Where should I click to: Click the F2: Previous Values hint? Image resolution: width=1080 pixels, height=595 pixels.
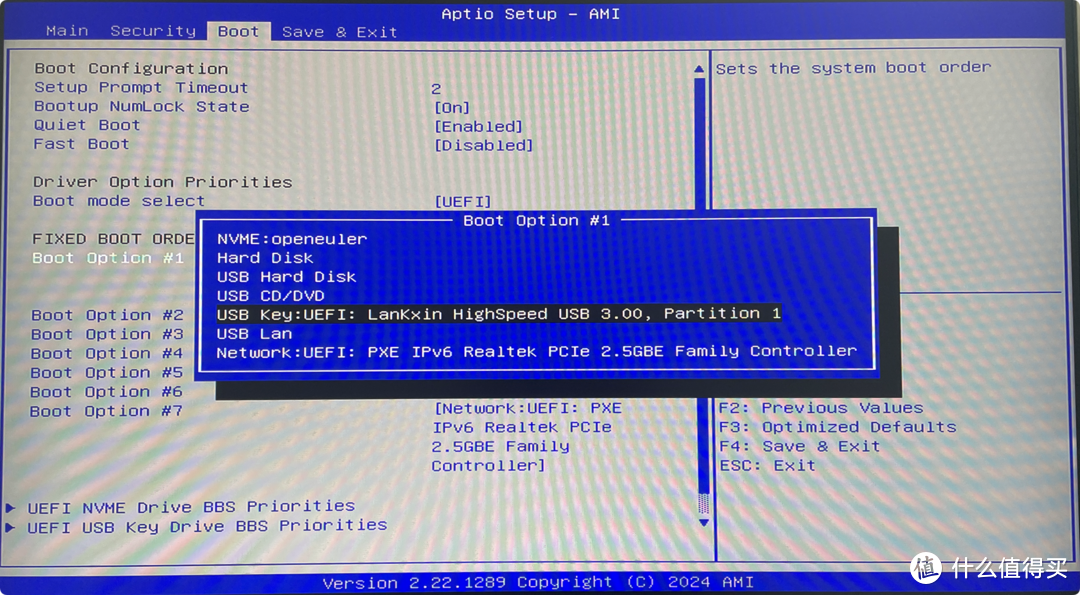pyautogui.click(x=821, y=408)
